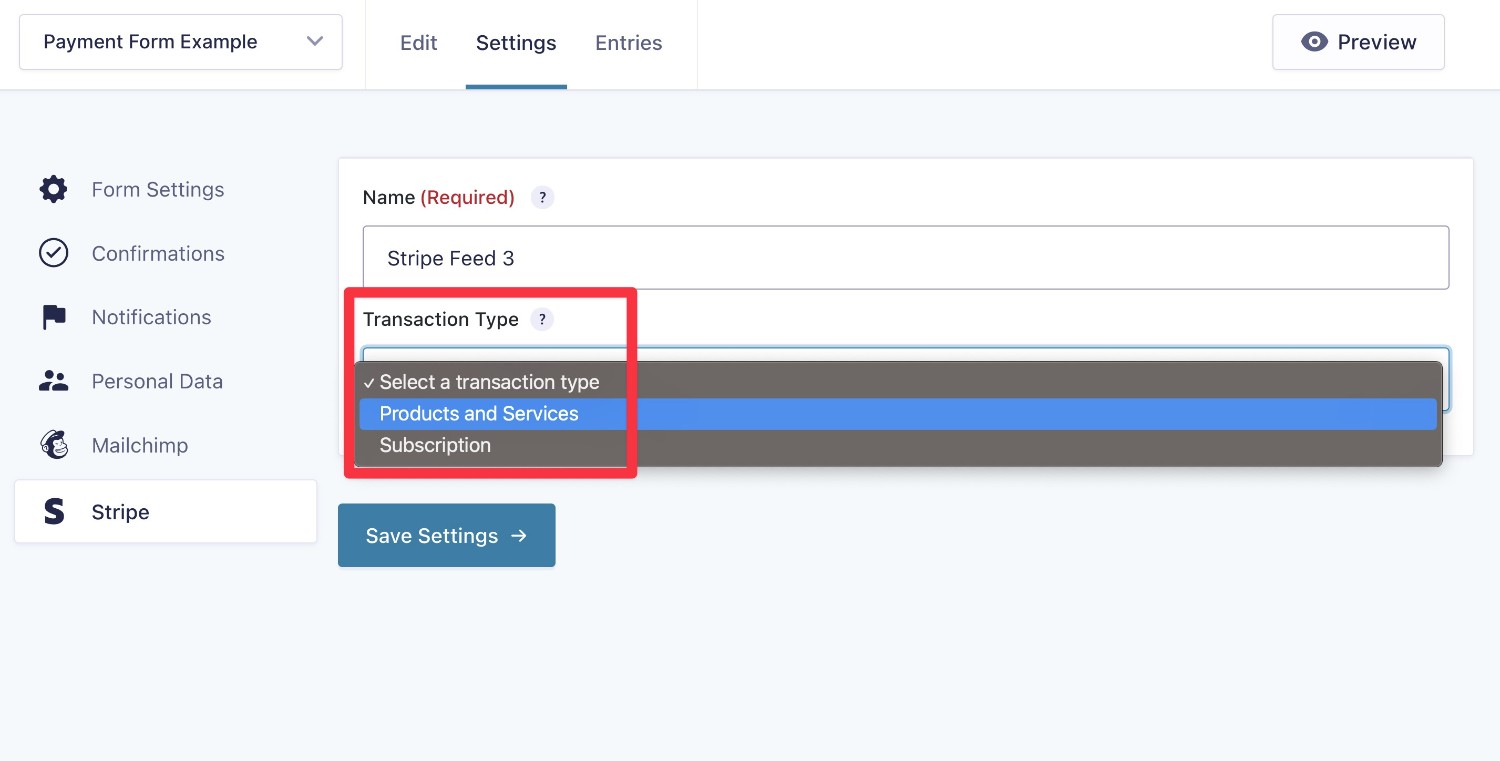Screen dimensions: 1500x761
Task: Click the Save Settings button
Action: tap(446, 535)
